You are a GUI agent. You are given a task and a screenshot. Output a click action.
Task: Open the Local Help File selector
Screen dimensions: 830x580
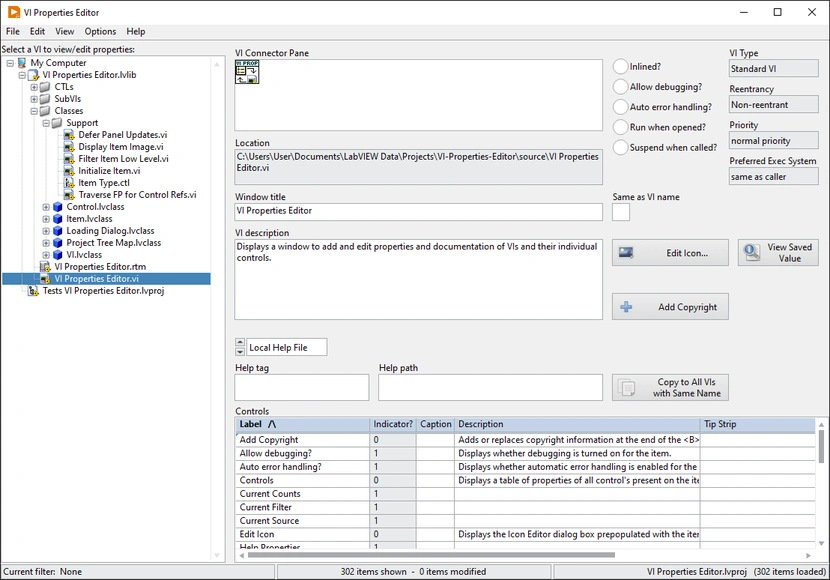pyautogui.click(x=286, y=348)
